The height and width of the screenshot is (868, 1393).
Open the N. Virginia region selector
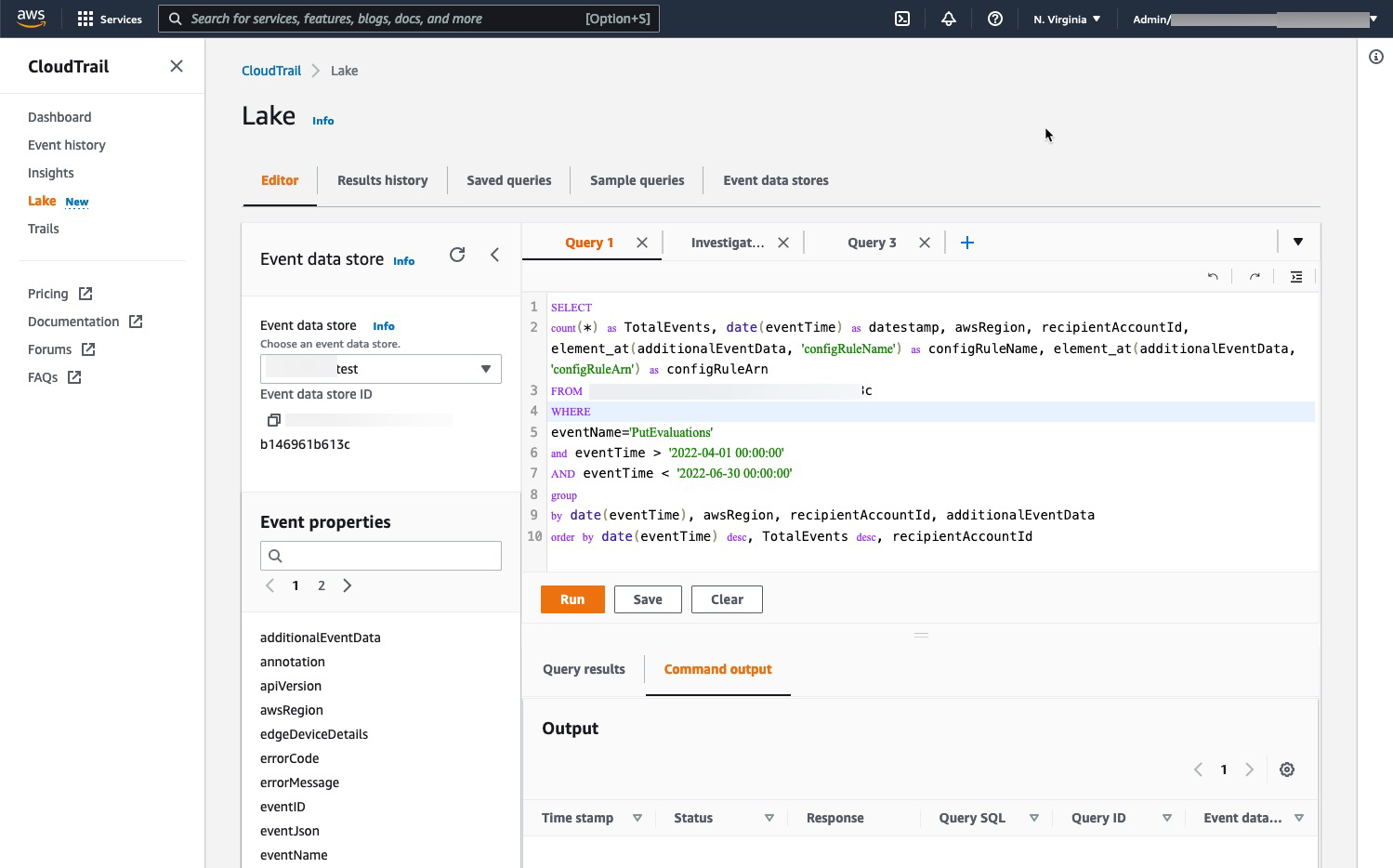click(x=1066, y=18)
